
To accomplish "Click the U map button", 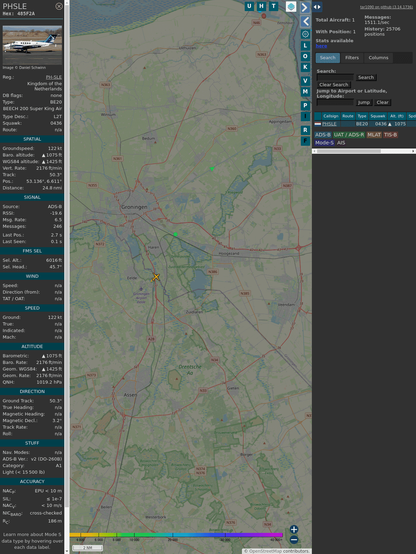I will click(250, 6).
